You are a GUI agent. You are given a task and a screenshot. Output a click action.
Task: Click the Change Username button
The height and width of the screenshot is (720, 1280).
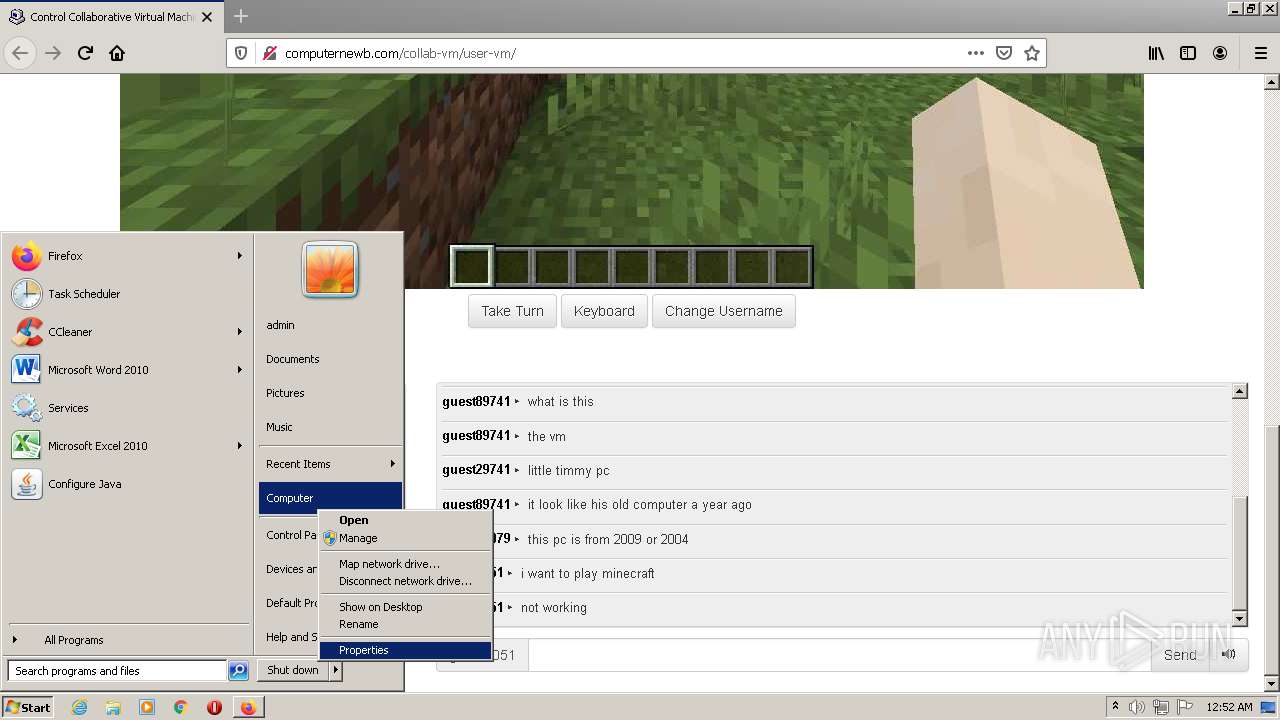click(724, 311)
